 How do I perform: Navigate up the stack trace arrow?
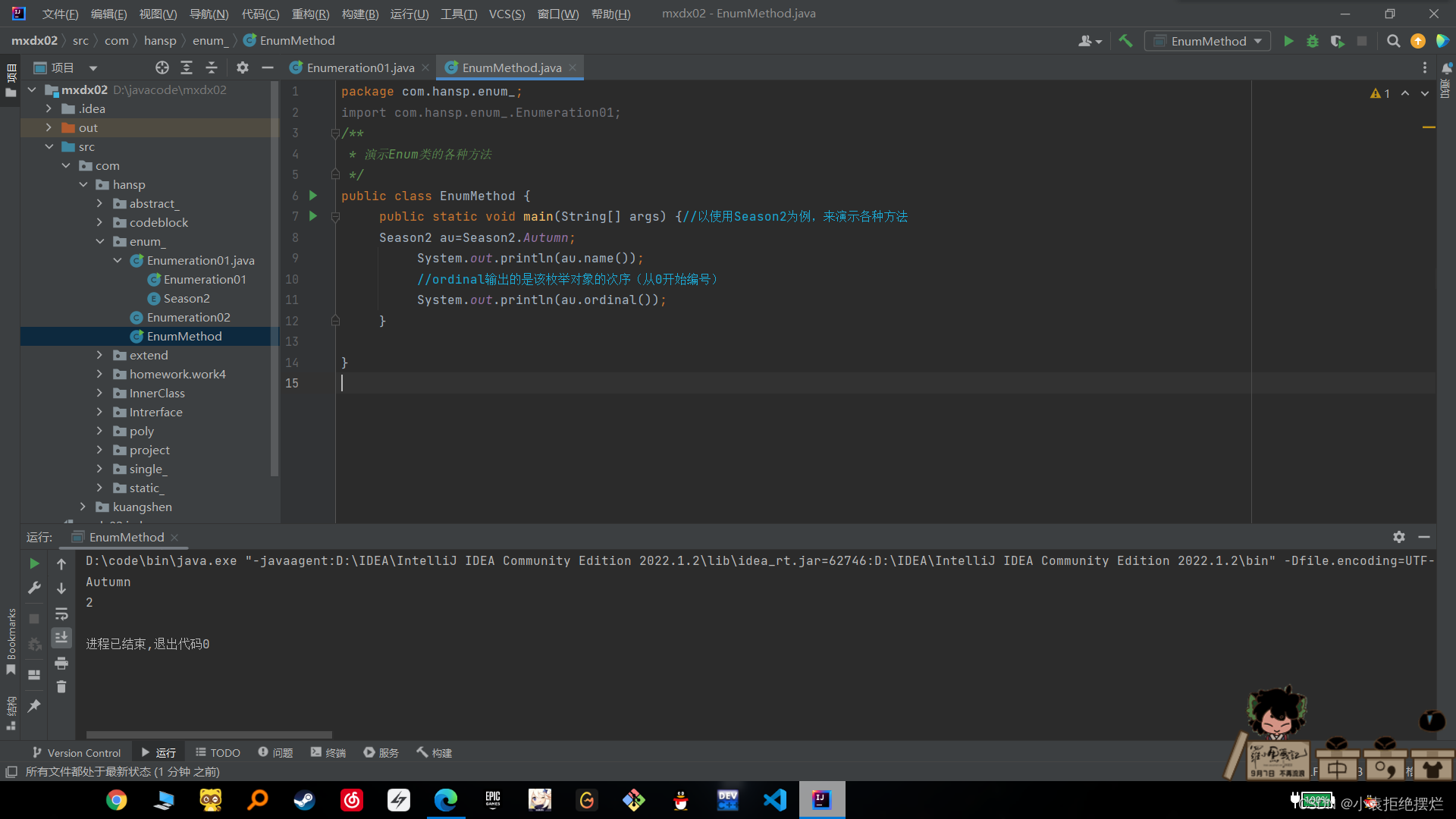point(61,563)
